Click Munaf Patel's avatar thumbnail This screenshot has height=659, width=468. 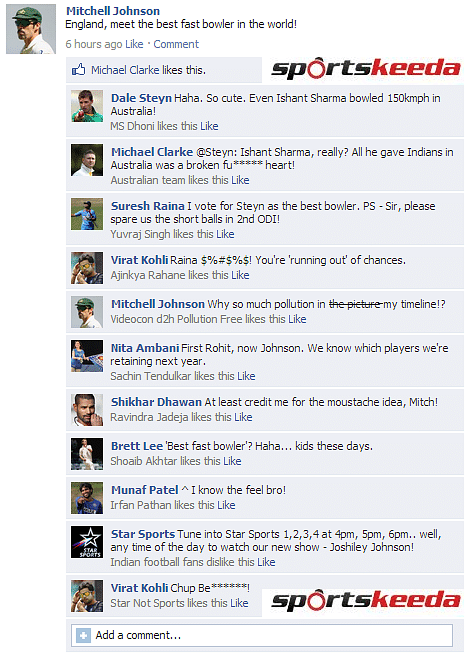tap(87, 498)
